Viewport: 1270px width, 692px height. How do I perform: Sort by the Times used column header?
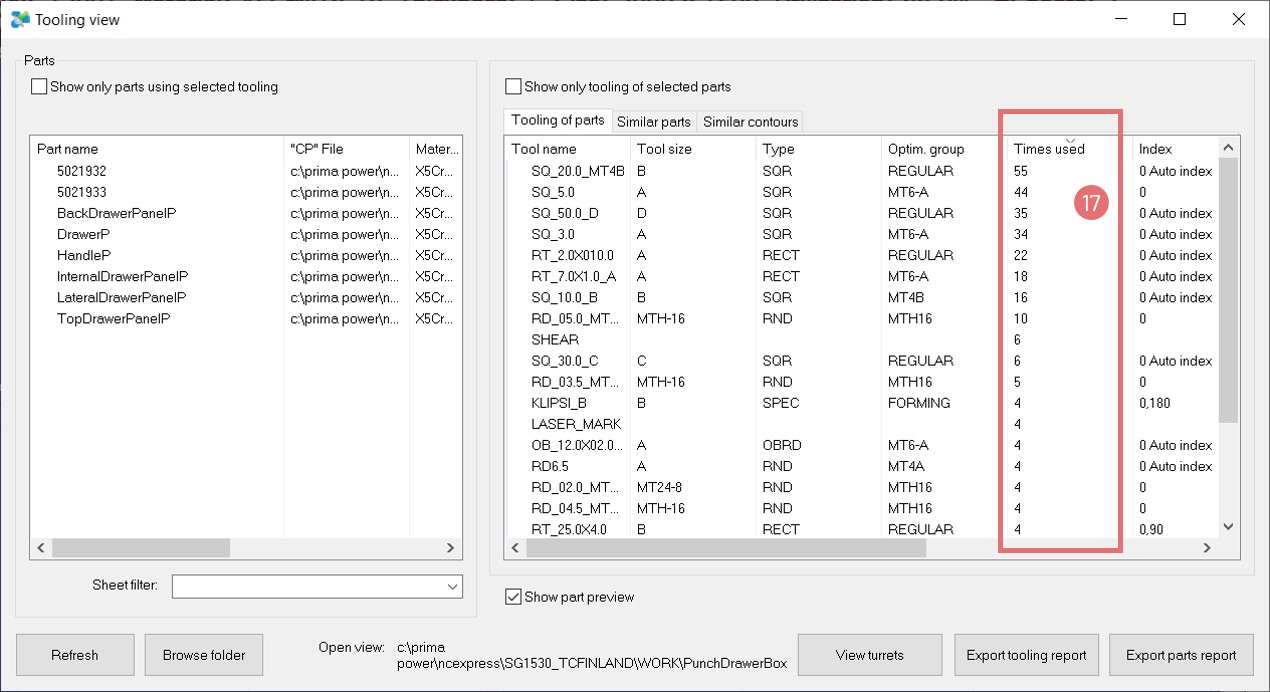click(1048, 149)
